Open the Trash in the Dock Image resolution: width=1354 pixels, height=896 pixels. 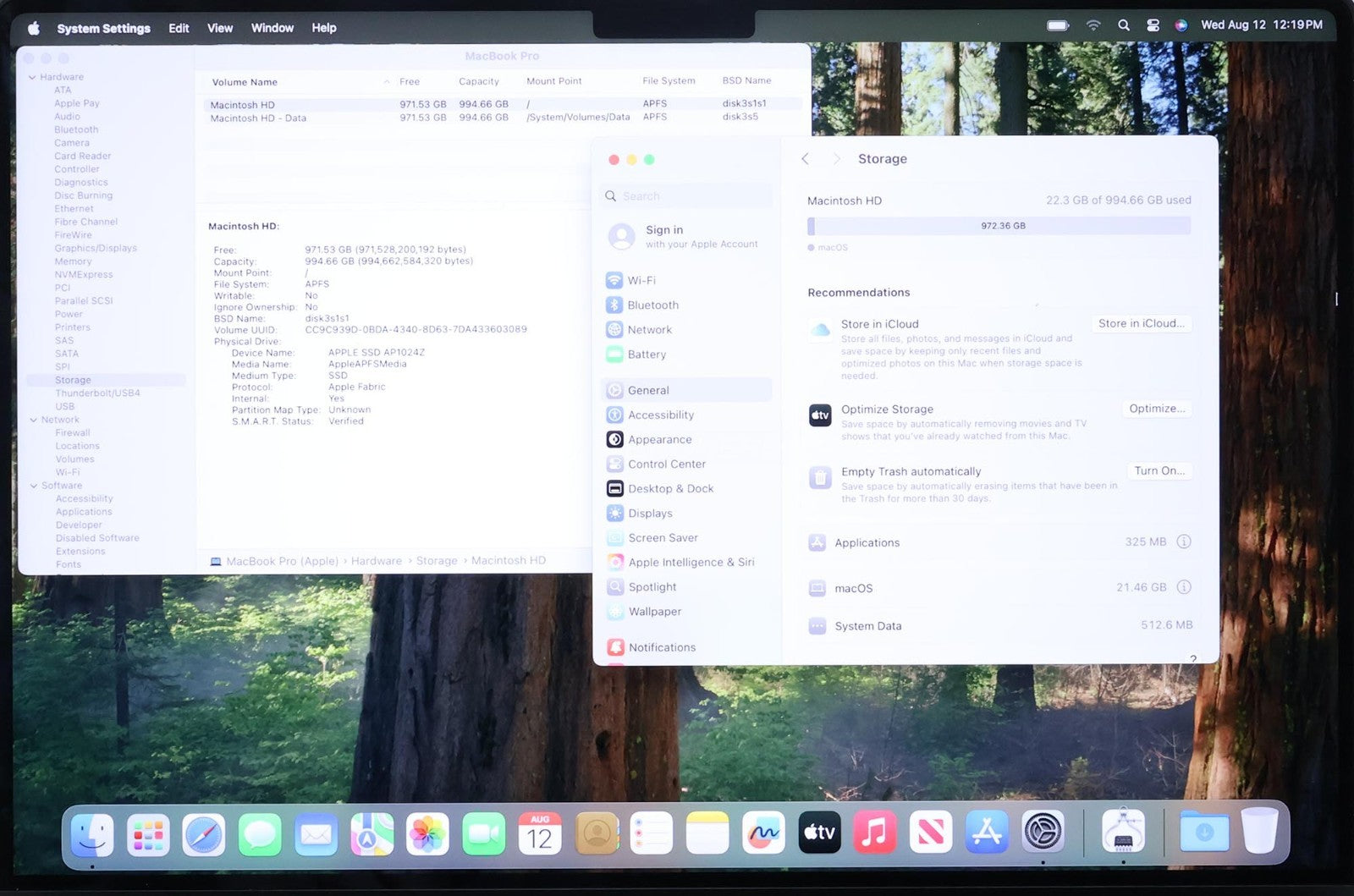click(1260, 832)
